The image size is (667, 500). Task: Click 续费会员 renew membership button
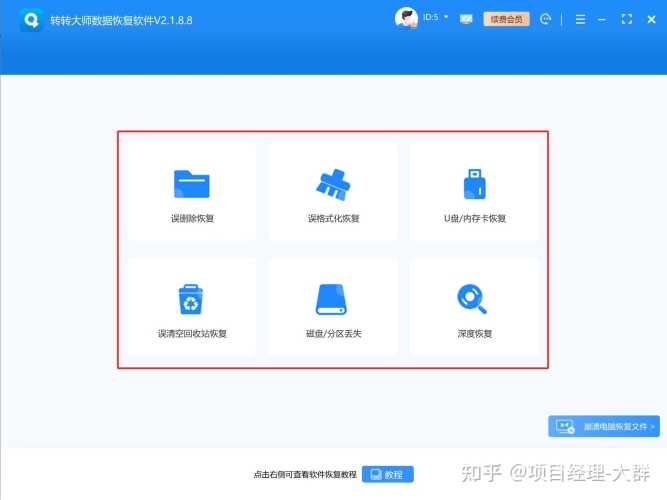click(x=506, y=19)
